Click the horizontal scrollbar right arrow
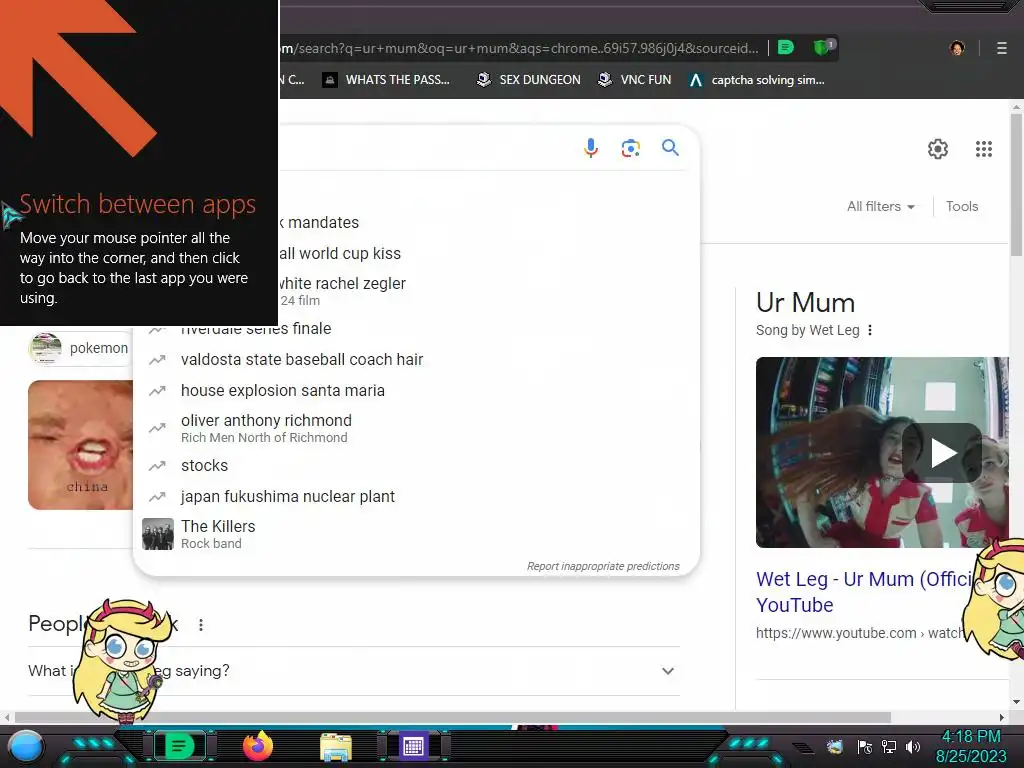1024x768 pixels. point(1002,717)
